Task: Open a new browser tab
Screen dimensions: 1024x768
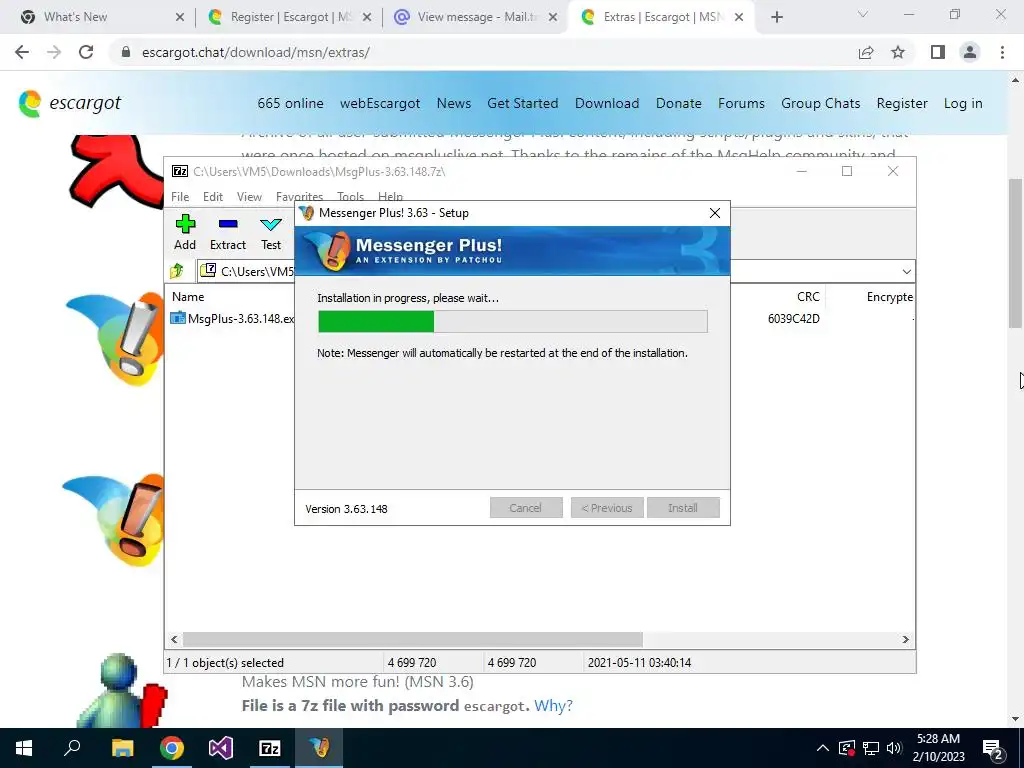Action: tap(776, 18)
